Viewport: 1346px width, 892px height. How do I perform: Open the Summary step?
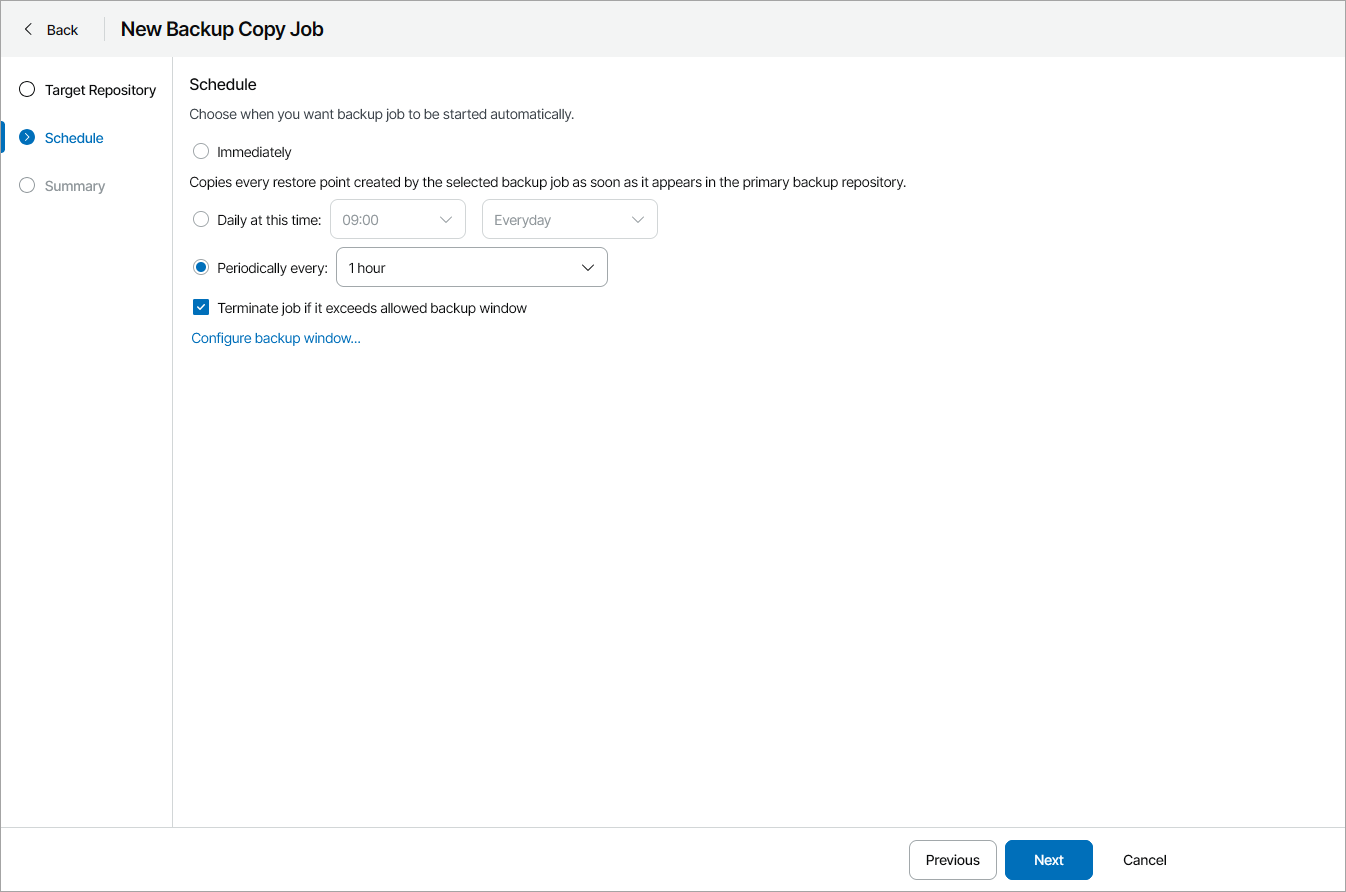pos(75,186)
